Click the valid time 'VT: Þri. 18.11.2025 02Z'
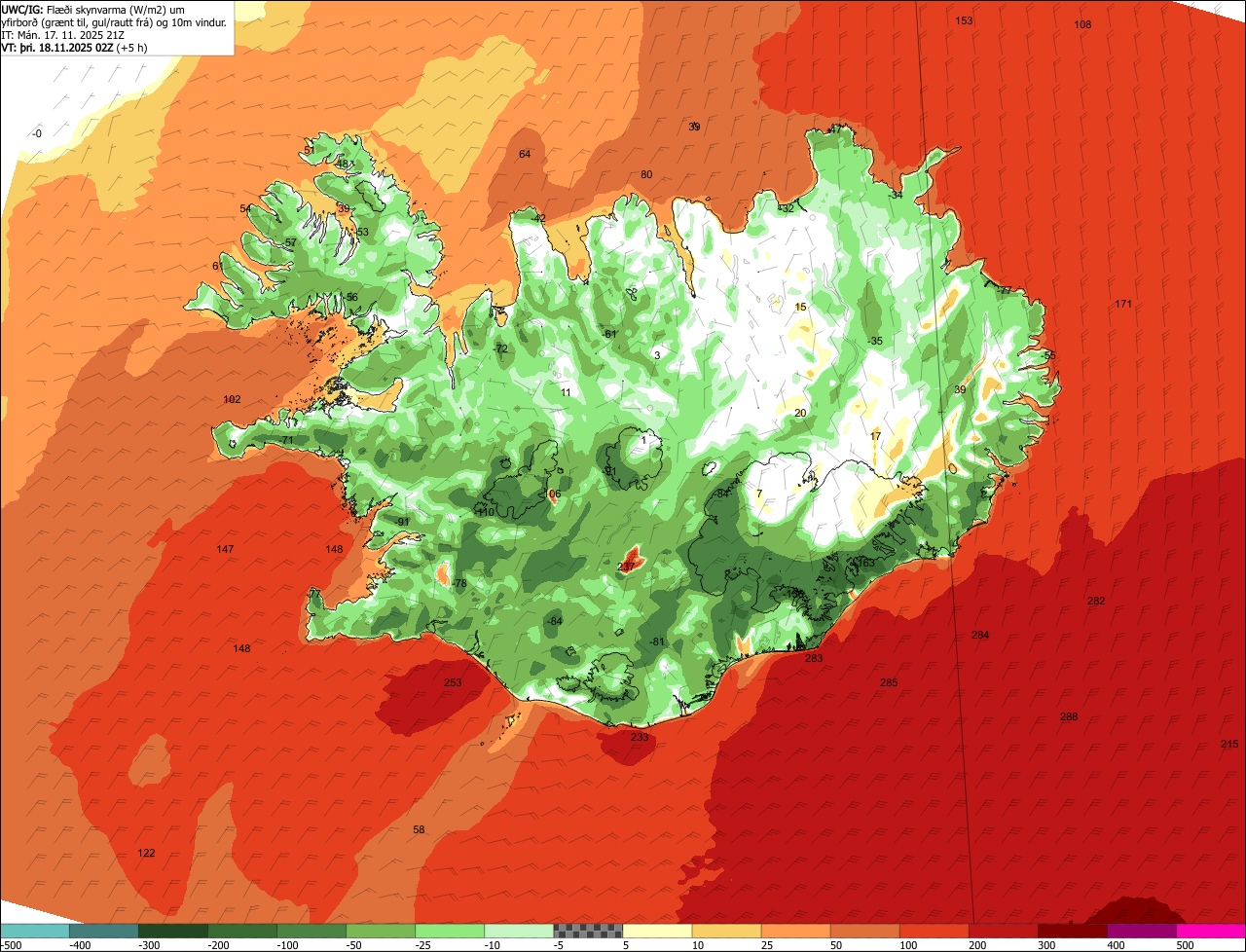The width and height of the screenshot is (1246, 952). [x=57, y=47]
